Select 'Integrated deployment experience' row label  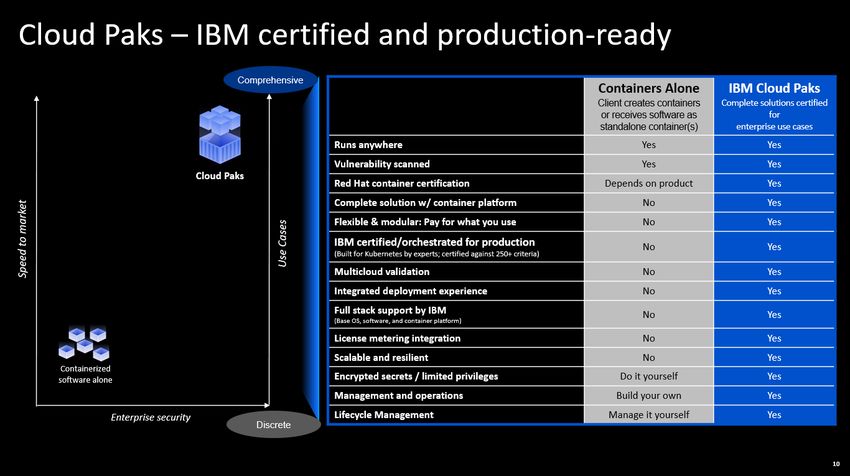pos(410,291)
